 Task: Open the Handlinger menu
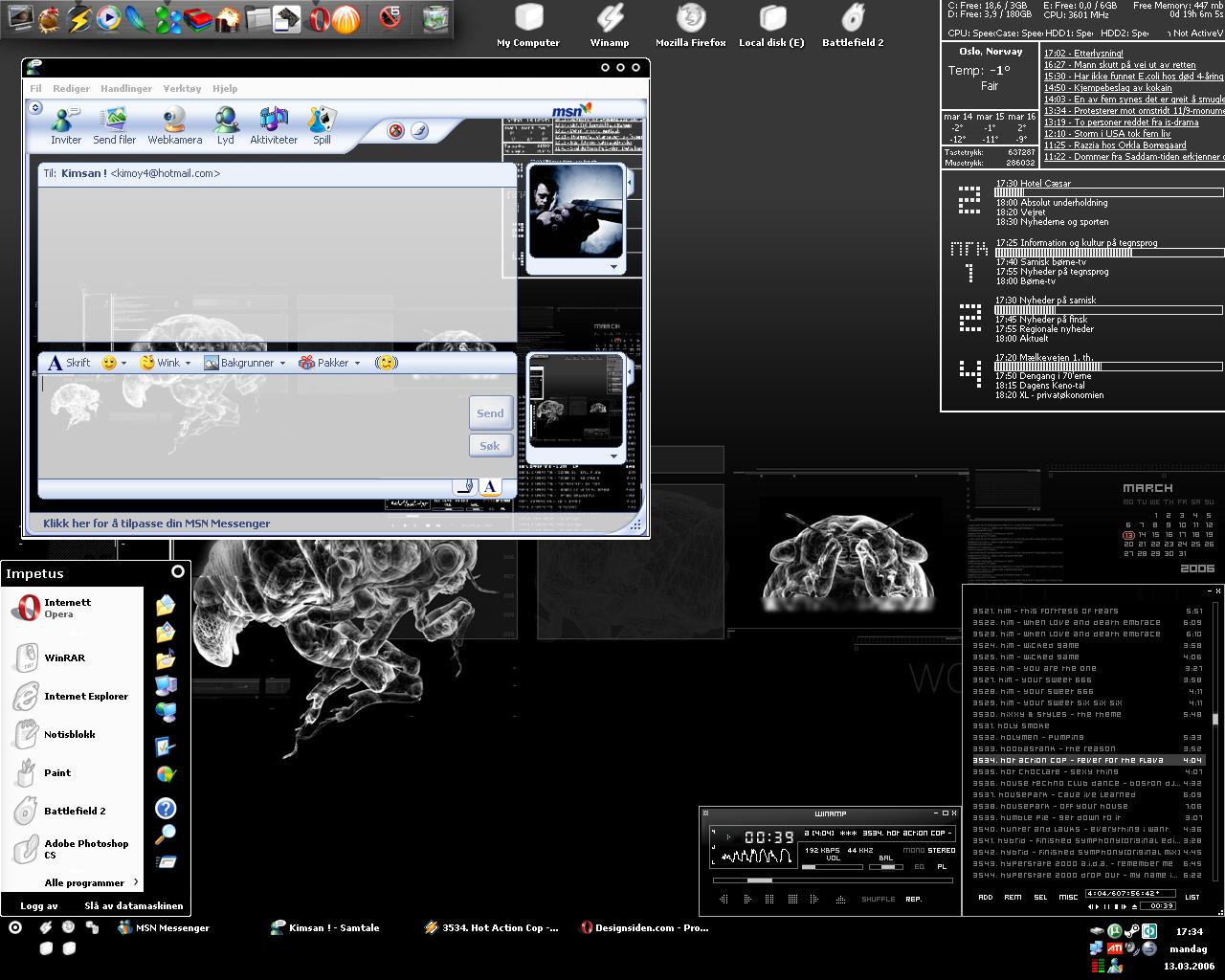coord(126,88)
